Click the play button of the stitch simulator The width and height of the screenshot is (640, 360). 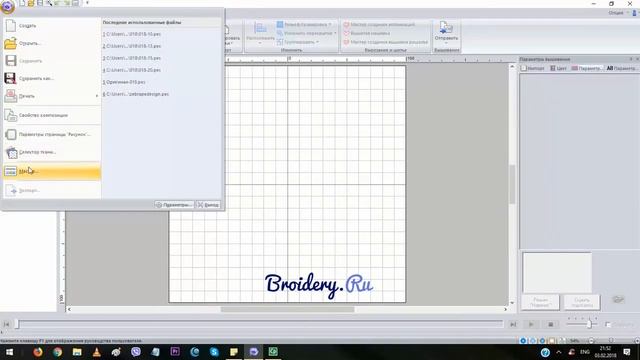coord(531,324)
